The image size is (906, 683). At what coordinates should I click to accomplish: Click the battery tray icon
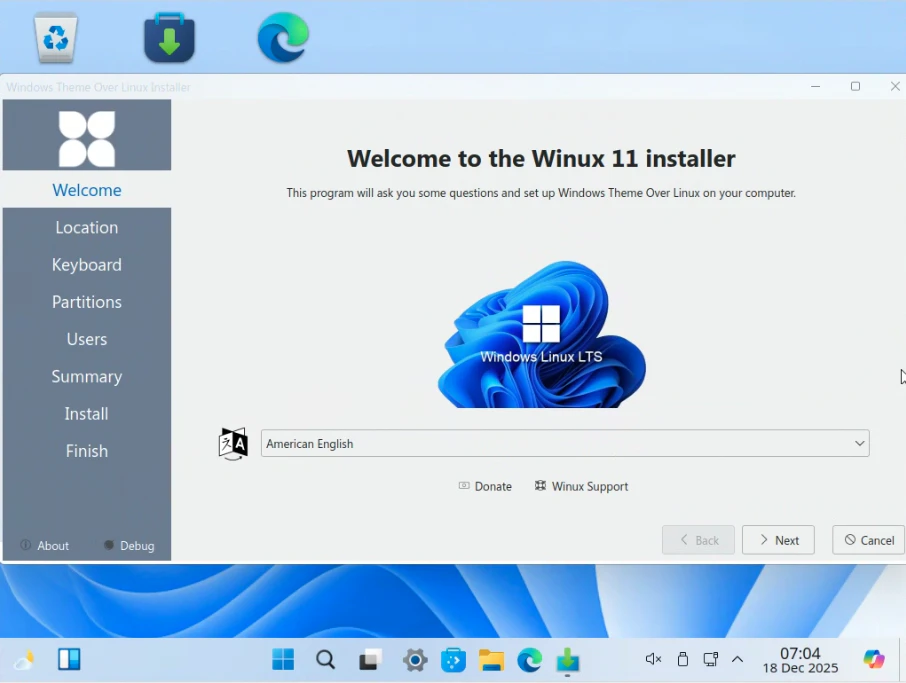pos(682,659)
